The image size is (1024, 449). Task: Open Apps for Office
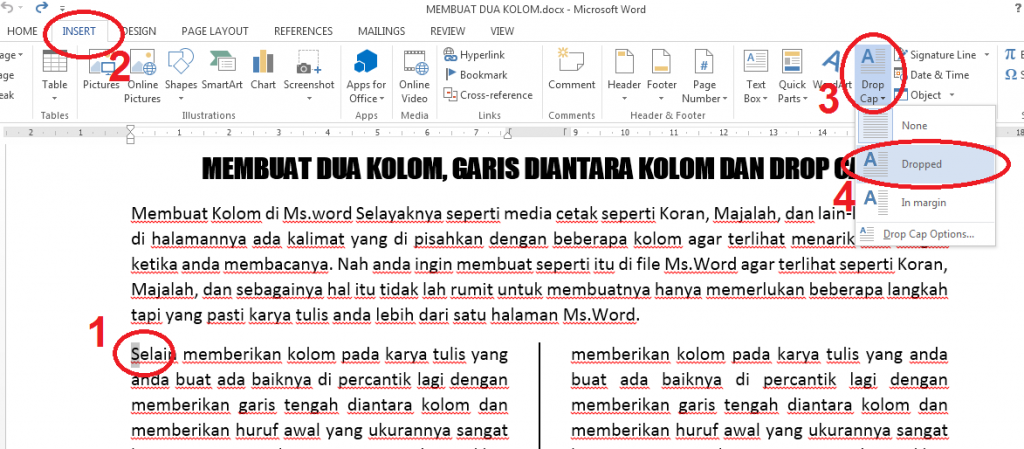[366, 77]
